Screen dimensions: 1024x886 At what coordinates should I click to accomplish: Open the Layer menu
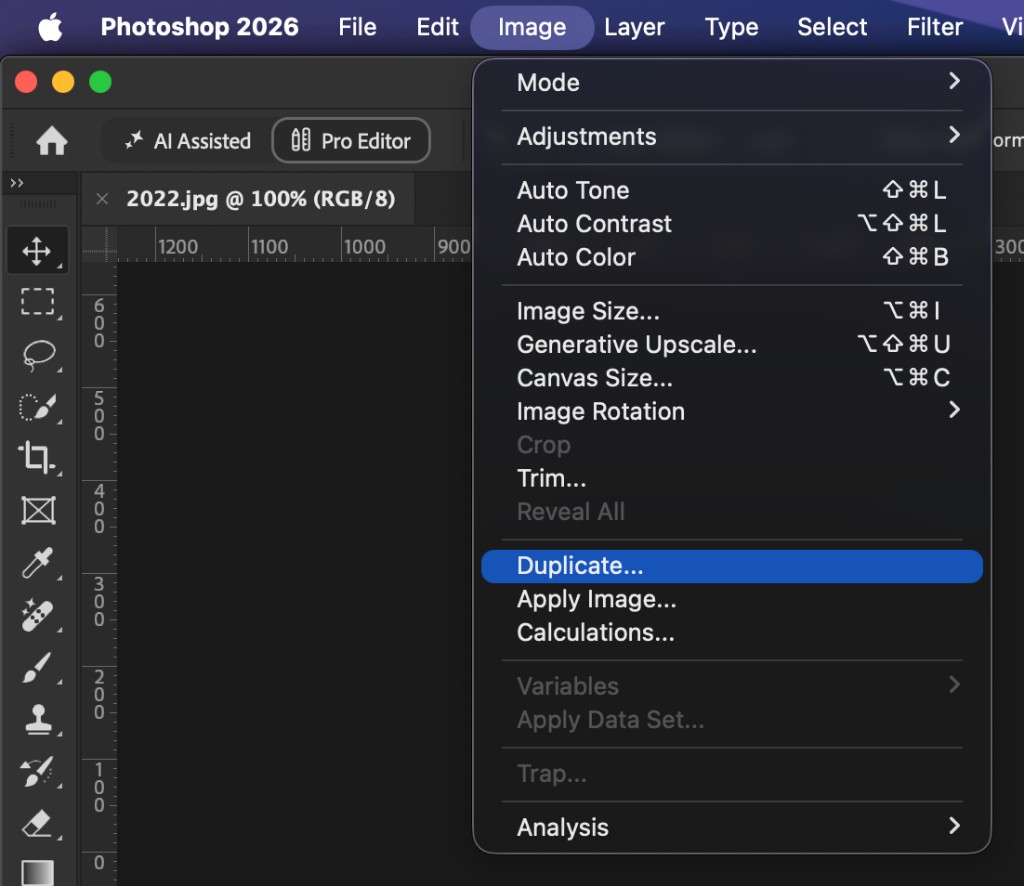tap(633, 27)
